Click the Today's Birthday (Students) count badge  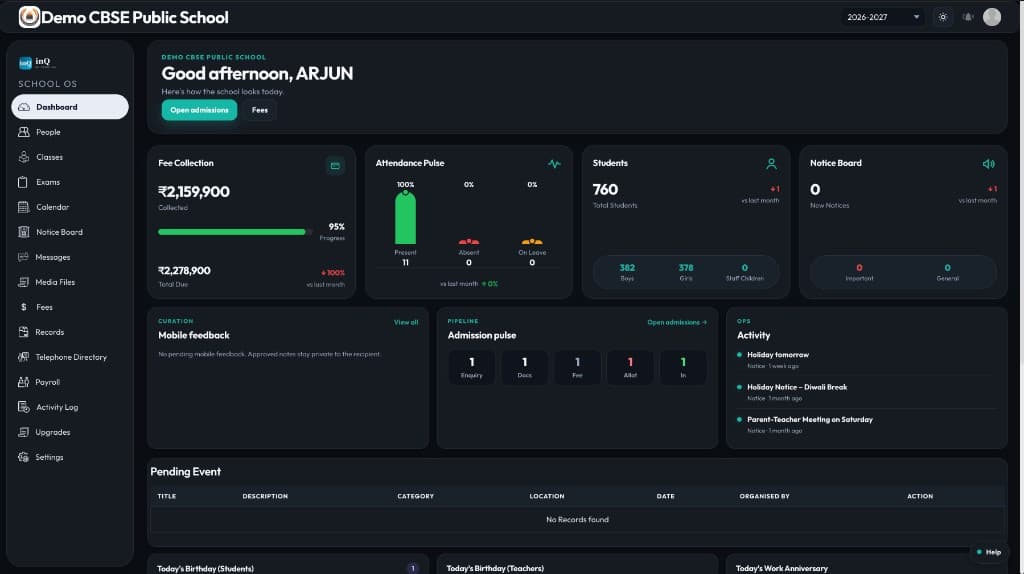[x=413, y=569]
